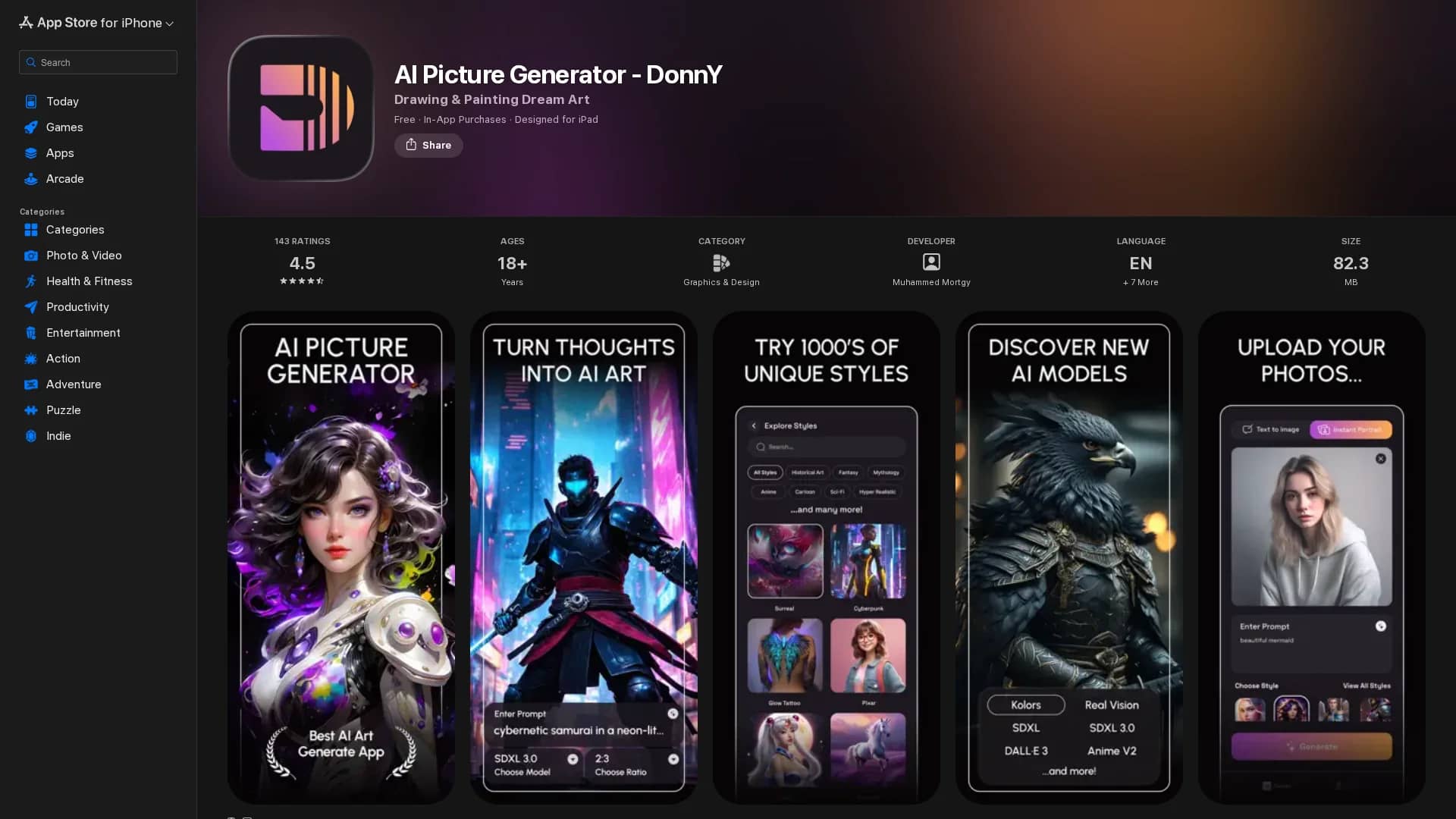This screenshot has width=1456, height=819.
Task: Click the App Store logo icon
Action: point(26,23)
